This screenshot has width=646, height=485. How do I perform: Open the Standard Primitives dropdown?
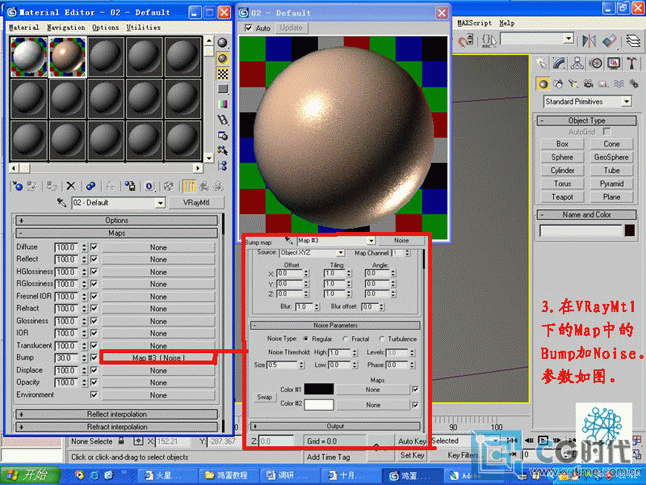click(x=626, y=101)
